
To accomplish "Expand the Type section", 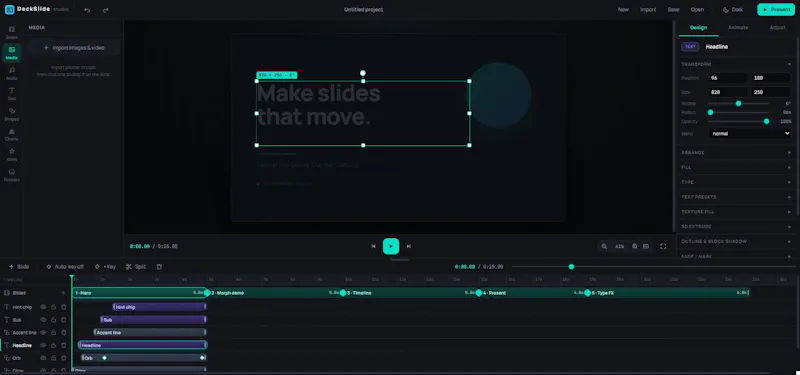I will point(736,182).
